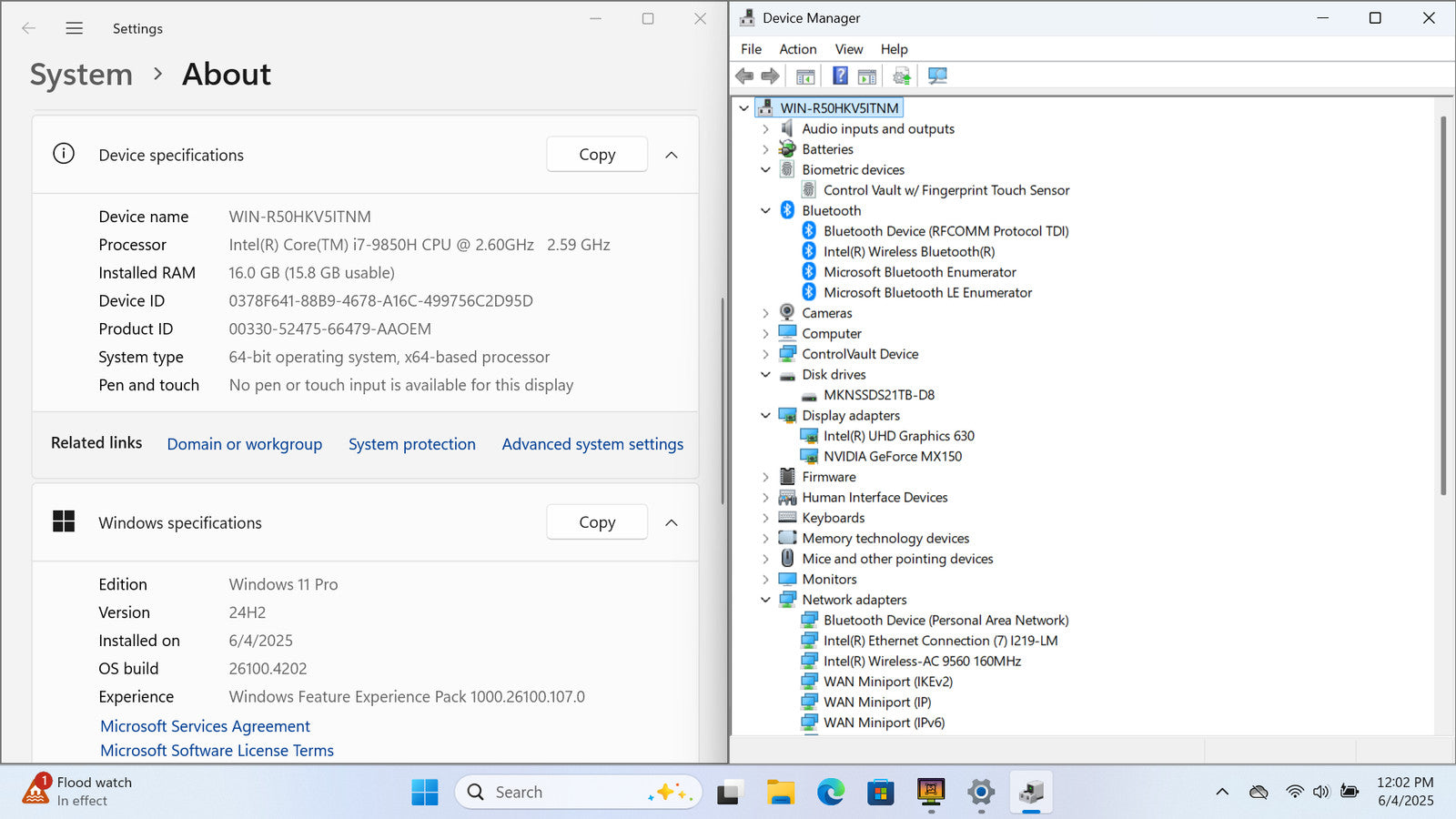This screenshot has height=819, width=1456.
Task: Collapse the Display adapters node
Action: click(x=765, y=416)
